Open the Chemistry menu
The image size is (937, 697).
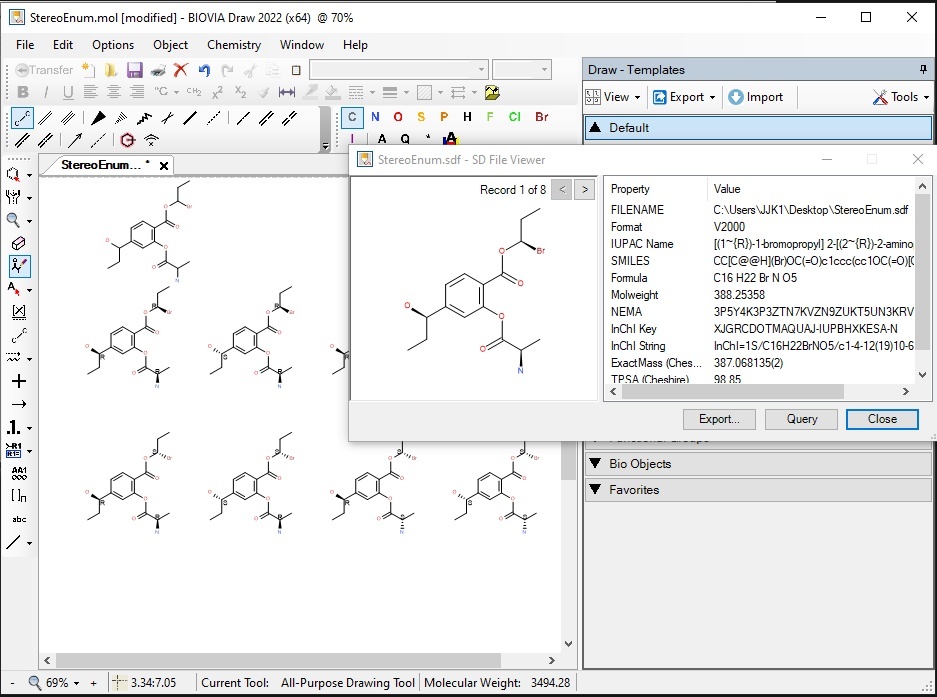[233, 45]
